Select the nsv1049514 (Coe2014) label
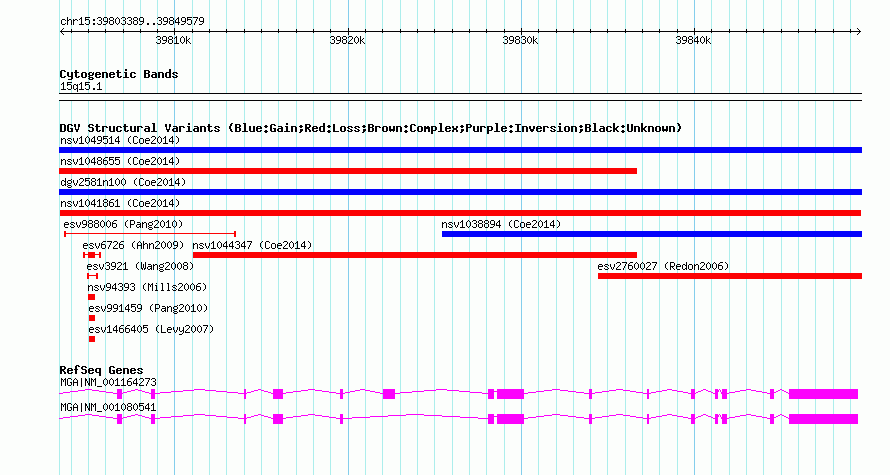Viewport: 890px width, 475px height. tap(120, 140)
